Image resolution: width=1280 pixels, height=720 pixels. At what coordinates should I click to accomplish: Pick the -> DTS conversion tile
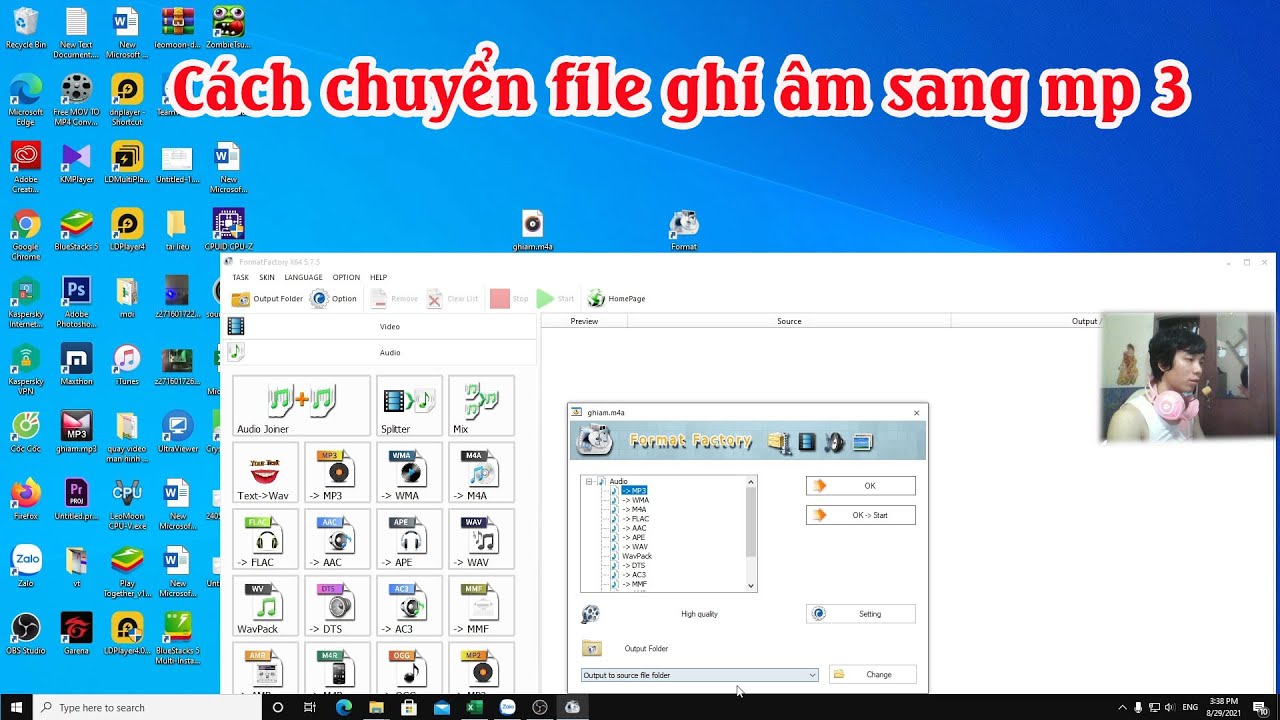point(337,607)
